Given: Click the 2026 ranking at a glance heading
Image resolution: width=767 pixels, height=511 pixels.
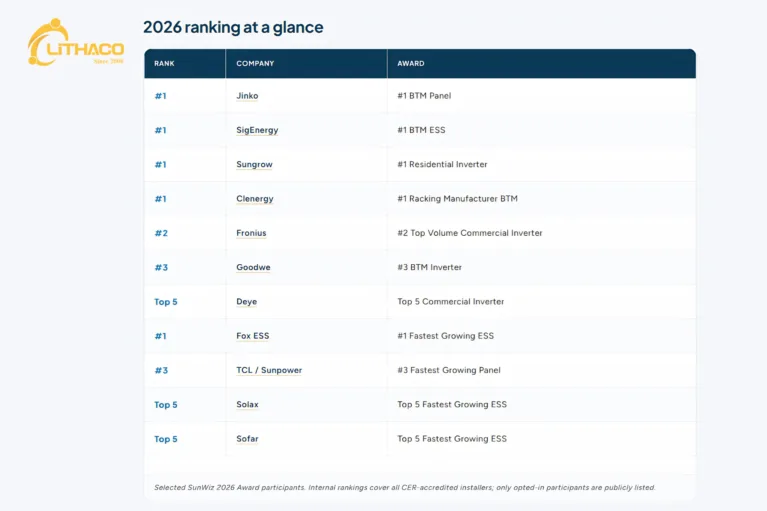Looking at the screenshot, I should coord(233,27).
